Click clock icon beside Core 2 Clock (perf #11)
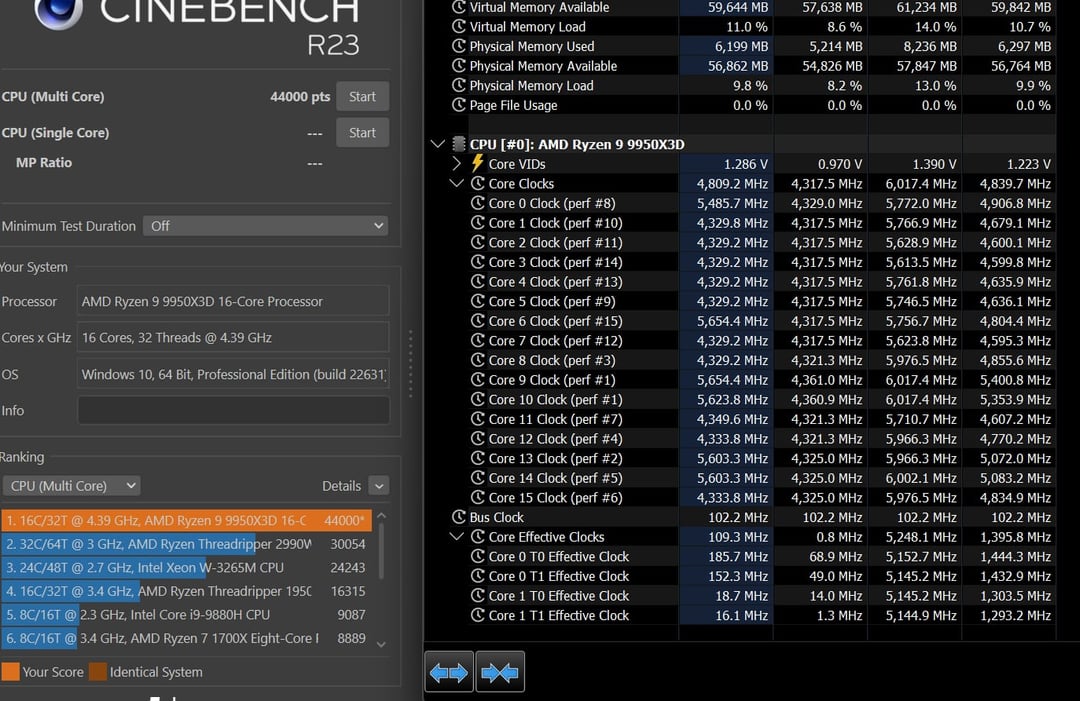 point(478,242)
